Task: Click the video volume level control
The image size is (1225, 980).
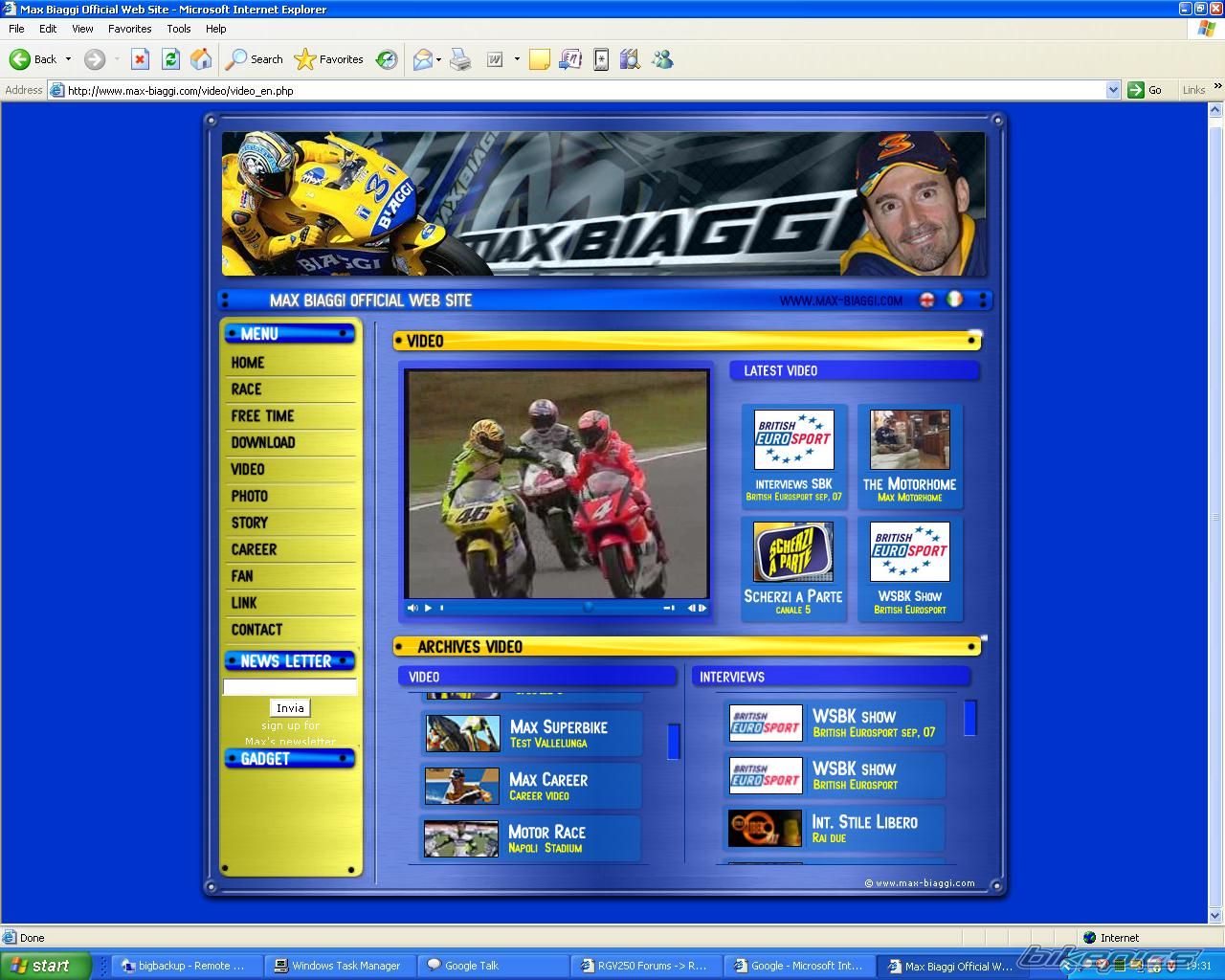Action: 669,608
